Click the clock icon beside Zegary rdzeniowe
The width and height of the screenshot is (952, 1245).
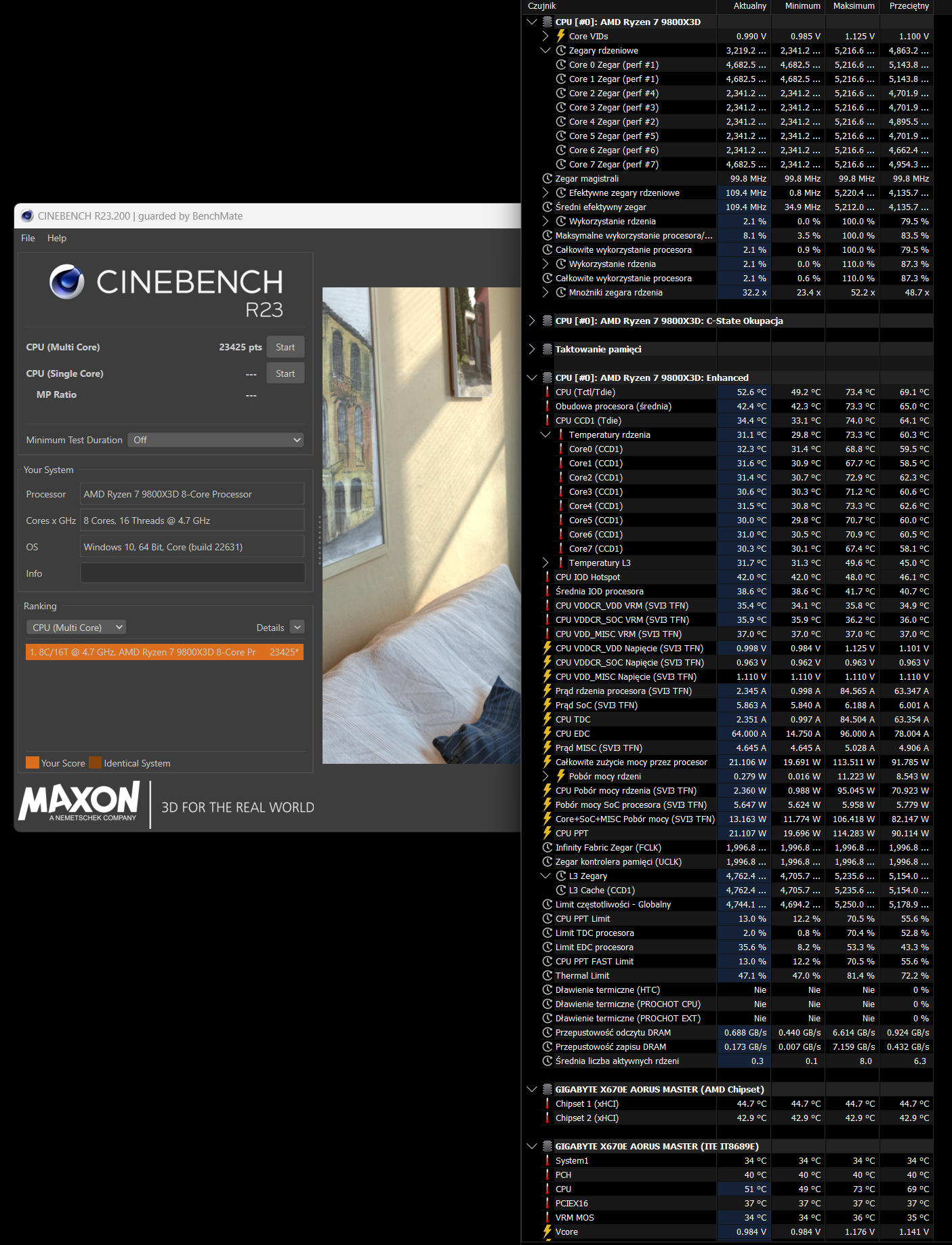[561, 50]
